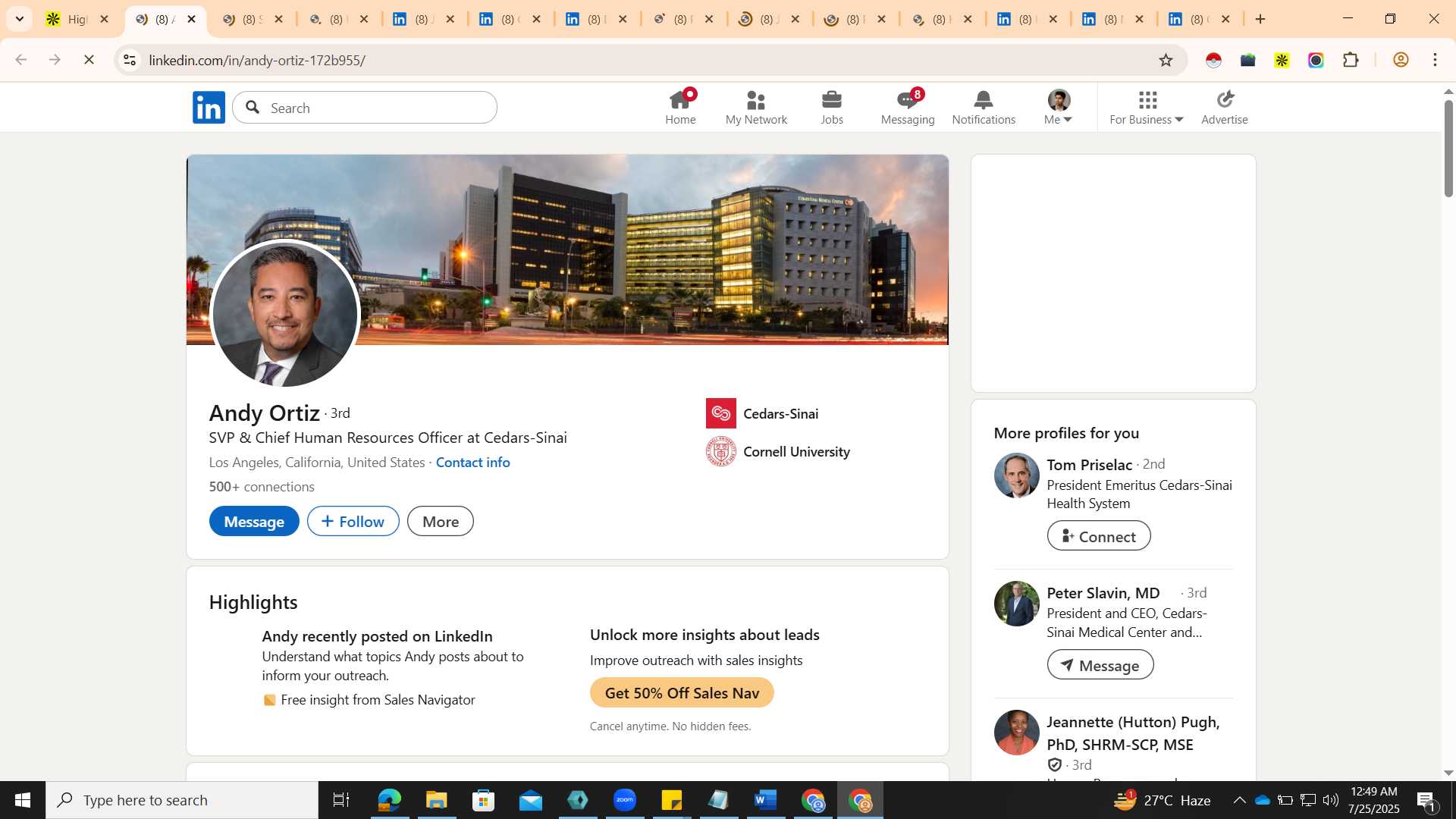1456x819 pixels.
Task: Go back in browser history
Action: pyautogui.click(x=20, y=60)
